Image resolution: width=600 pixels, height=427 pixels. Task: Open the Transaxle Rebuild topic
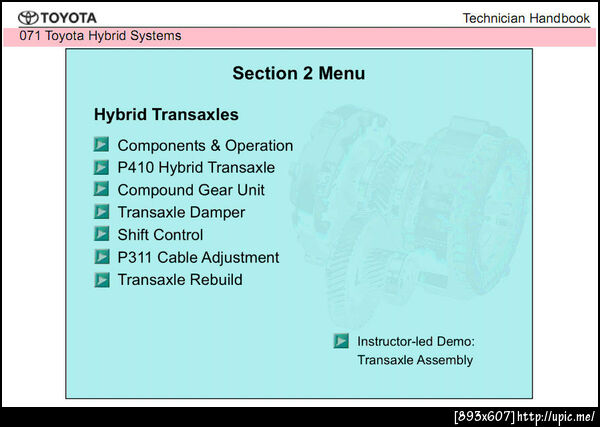tap(180, 280)
